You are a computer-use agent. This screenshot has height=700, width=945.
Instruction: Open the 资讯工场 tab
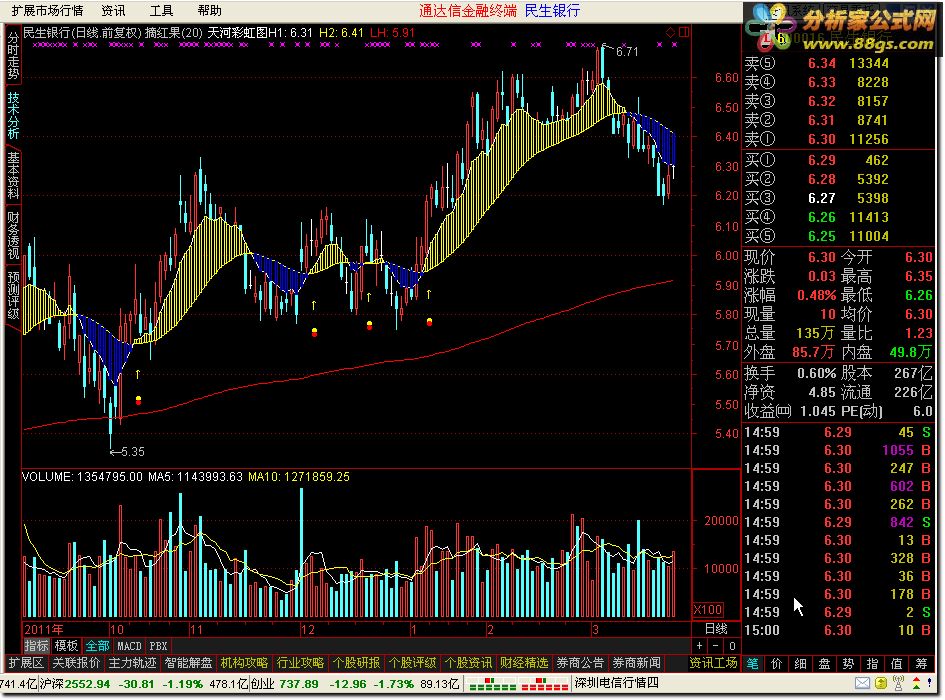pyautogui.click(x=714, y=663)
